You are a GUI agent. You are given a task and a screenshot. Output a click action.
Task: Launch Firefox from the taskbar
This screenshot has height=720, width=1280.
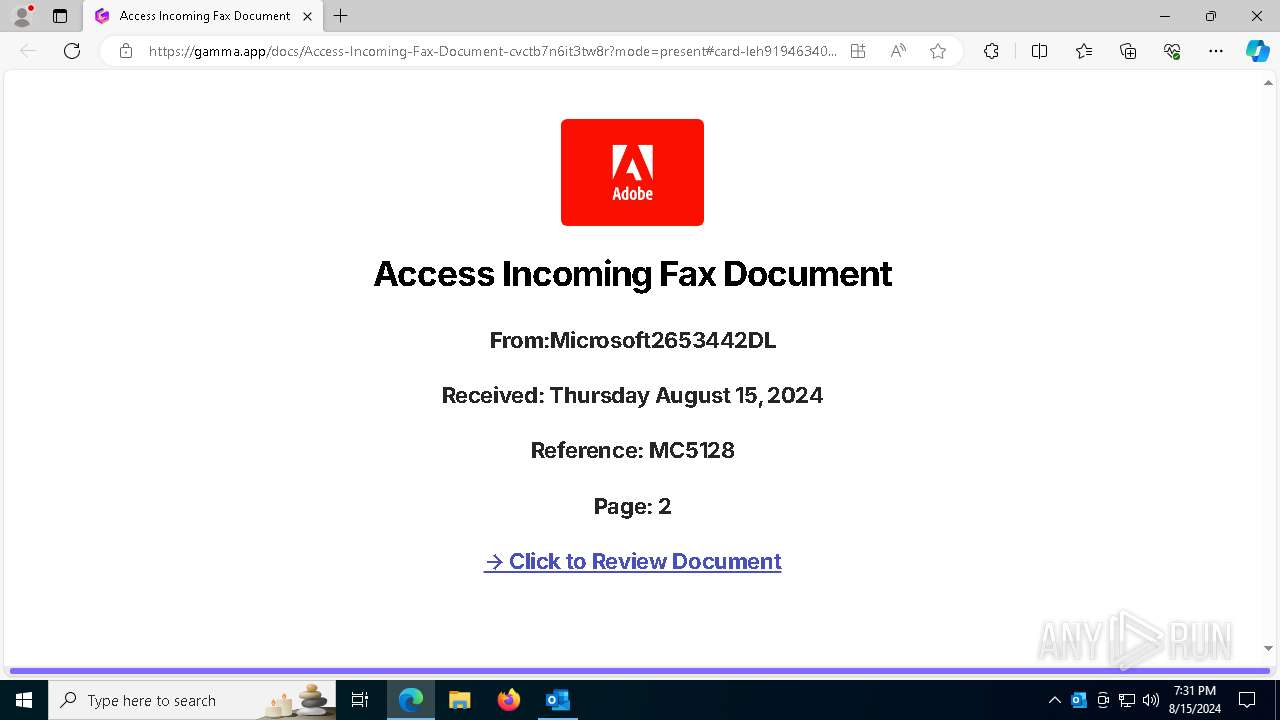(508, 700)
